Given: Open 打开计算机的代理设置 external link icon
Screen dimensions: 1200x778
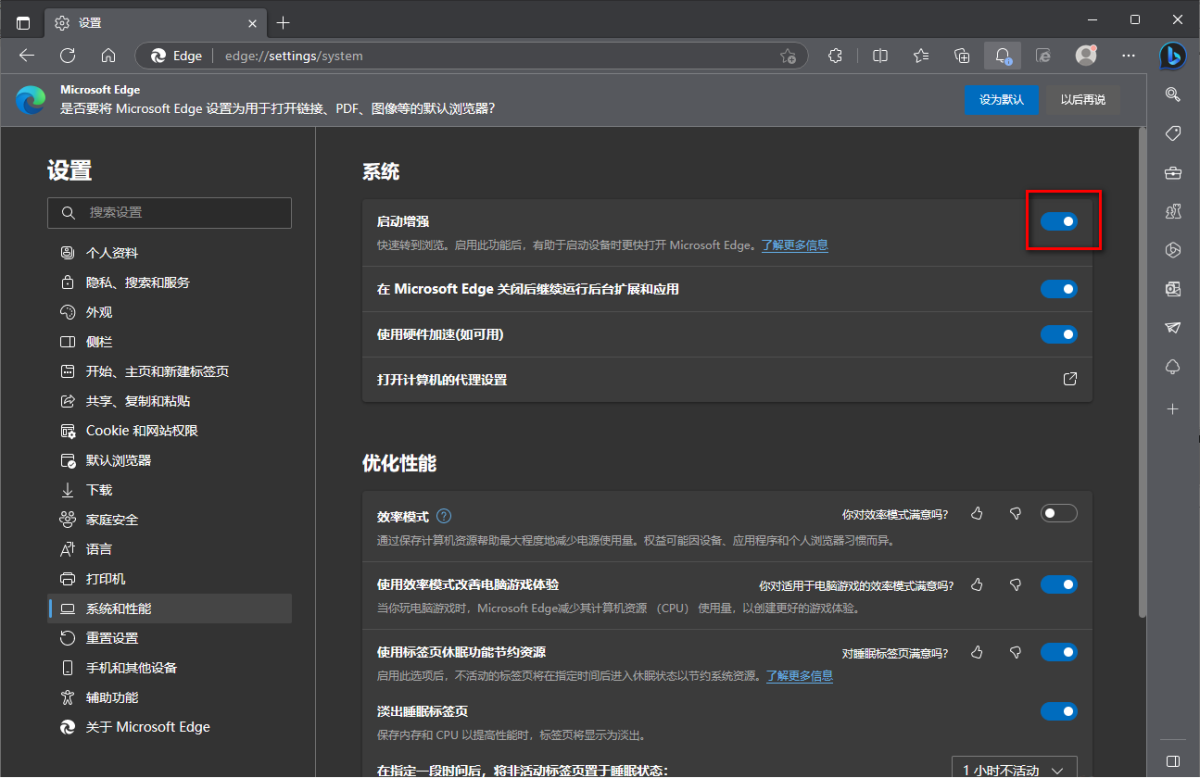Looking at the screenshot, I should (1069, 379).
